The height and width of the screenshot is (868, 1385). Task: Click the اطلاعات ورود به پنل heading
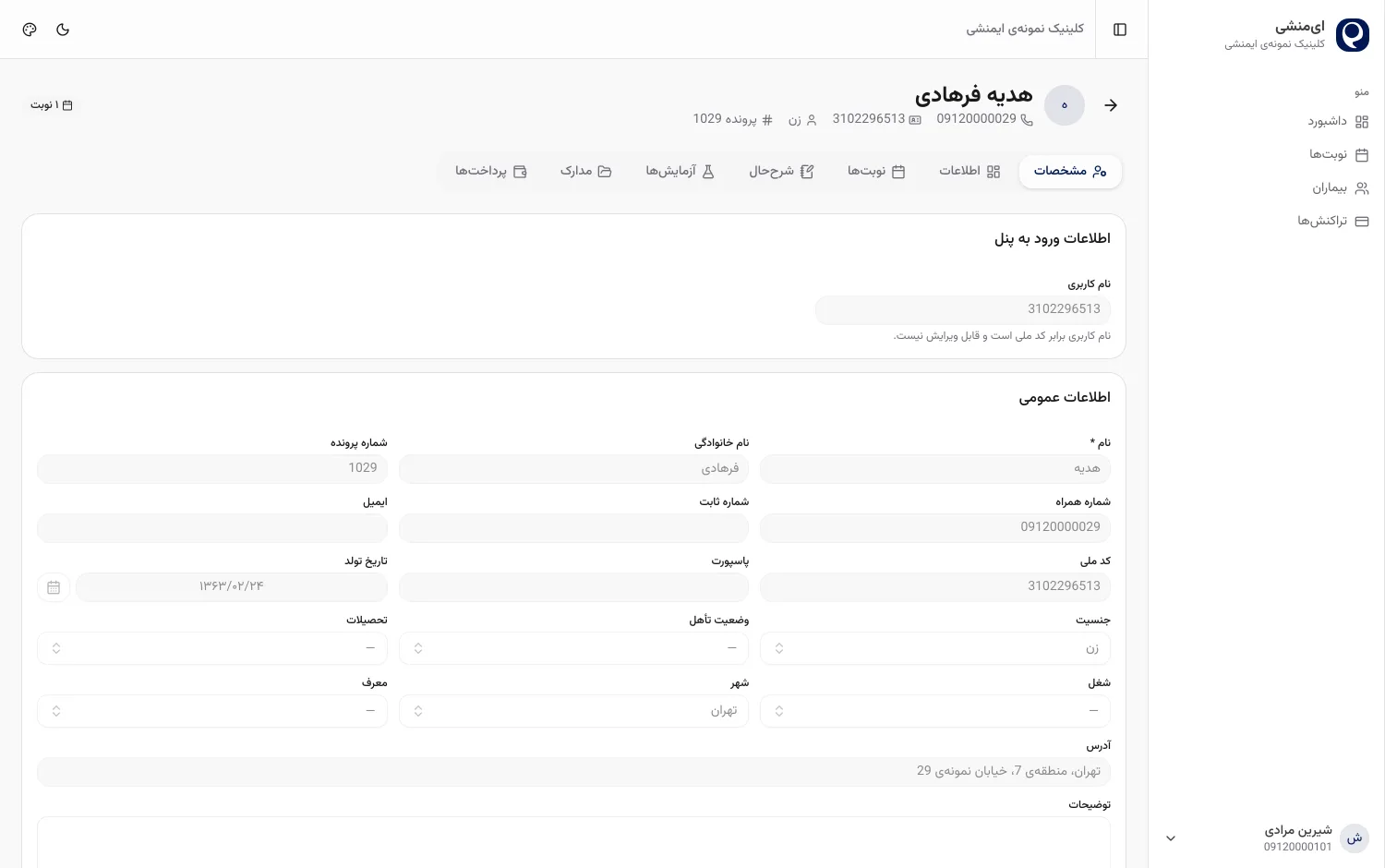(x=1053, y=238)
